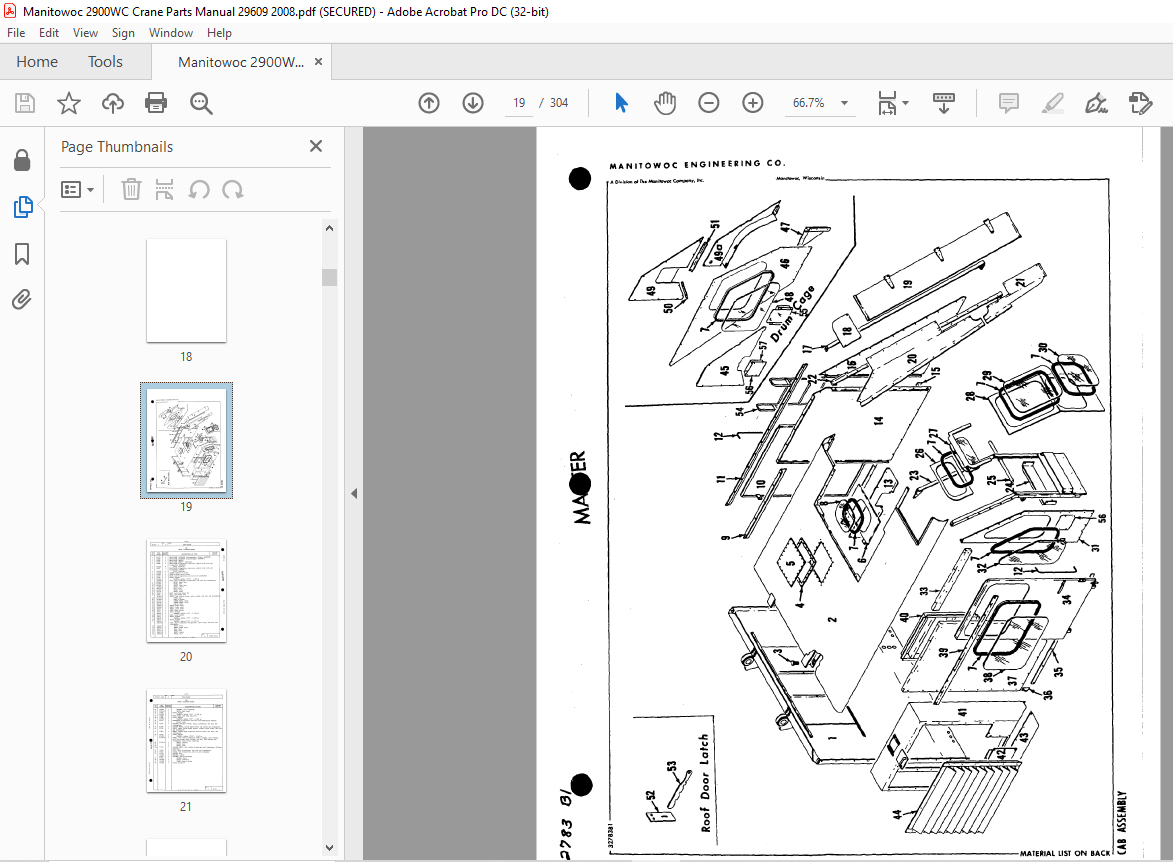This screenshot has width=1173, height=862.
Task: Click the Save file icon
Action: pyautogui.click(x=25, y=103)
